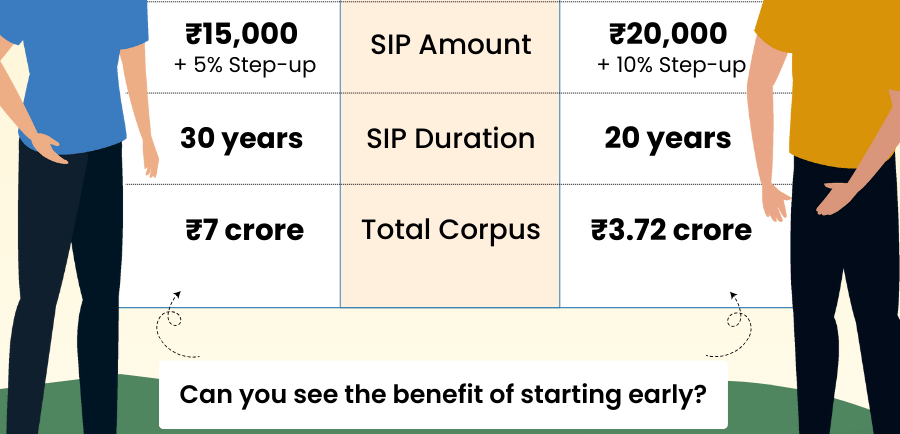Click the blue-shirt person's dark trousers
Image resolution: width=900 pixels, height=434 pixels.
(64, 287)
